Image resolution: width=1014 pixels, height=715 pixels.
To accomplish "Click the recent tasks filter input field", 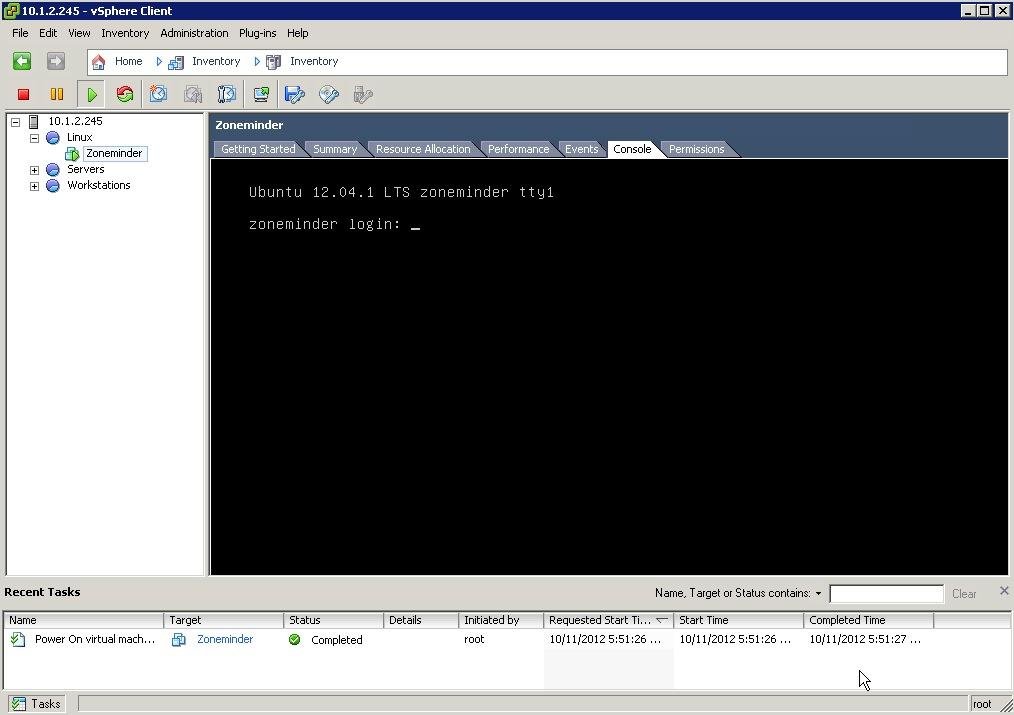I will point(886,593).
